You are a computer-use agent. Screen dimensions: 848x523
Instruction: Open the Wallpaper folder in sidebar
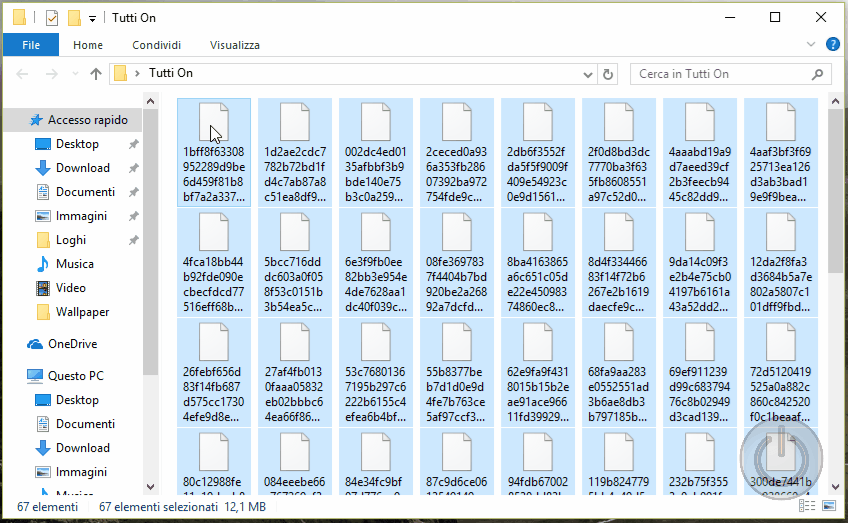pos(82,312)
